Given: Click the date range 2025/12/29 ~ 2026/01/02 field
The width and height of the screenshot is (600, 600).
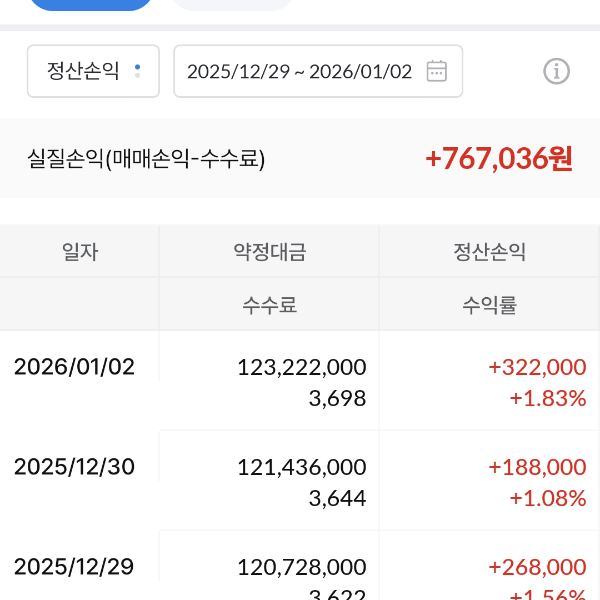Looking at the screenshot, I should (300, 71).
